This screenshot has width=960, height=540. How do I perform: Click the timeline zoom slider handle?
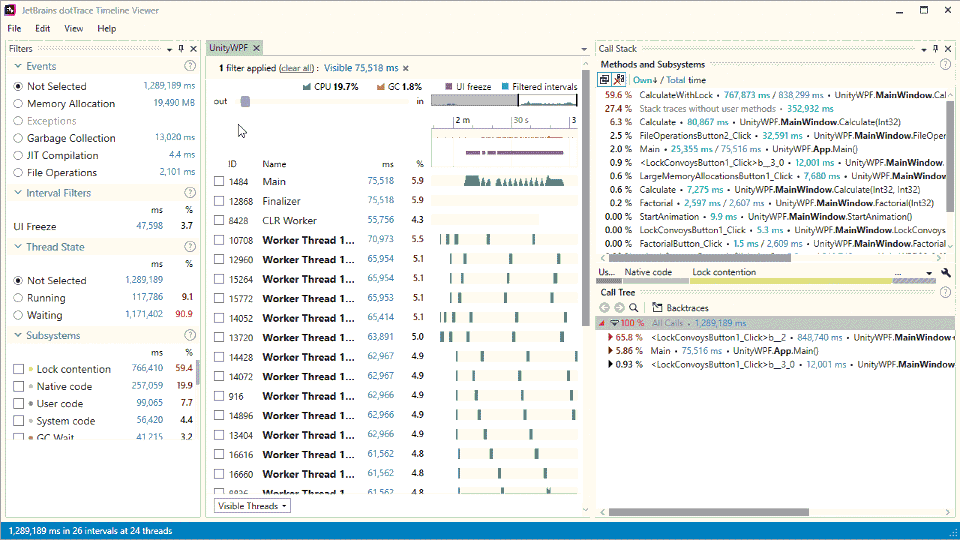pos(245,101)
